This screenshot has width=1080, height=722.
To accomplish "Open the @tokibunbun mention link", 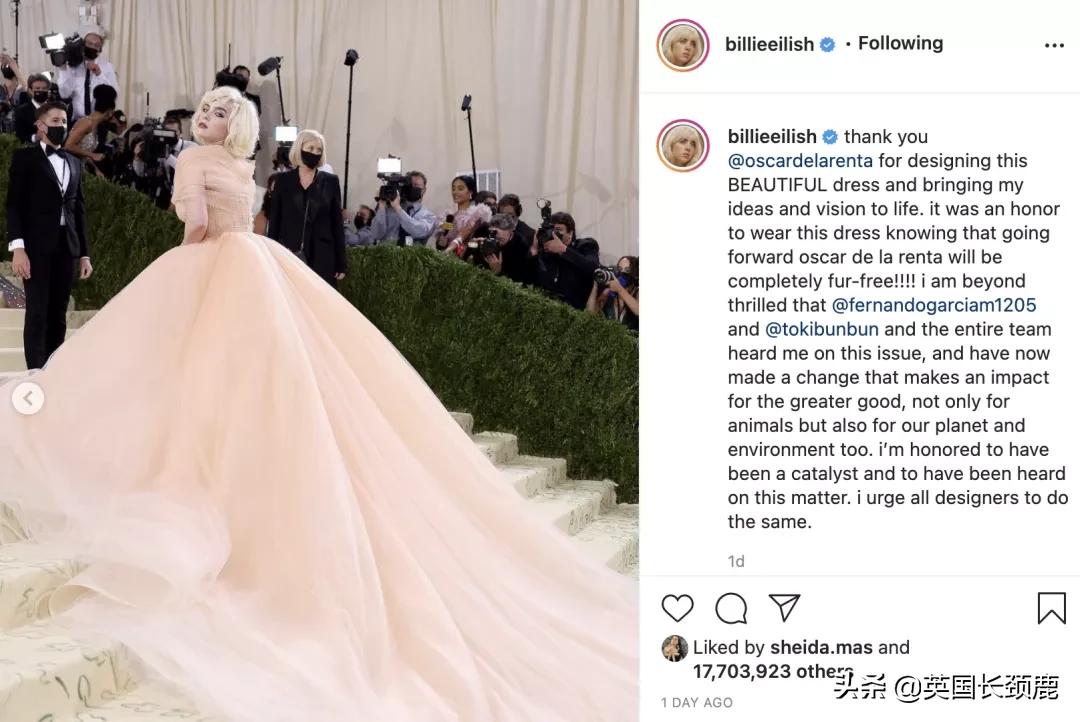I will point(822,329).
